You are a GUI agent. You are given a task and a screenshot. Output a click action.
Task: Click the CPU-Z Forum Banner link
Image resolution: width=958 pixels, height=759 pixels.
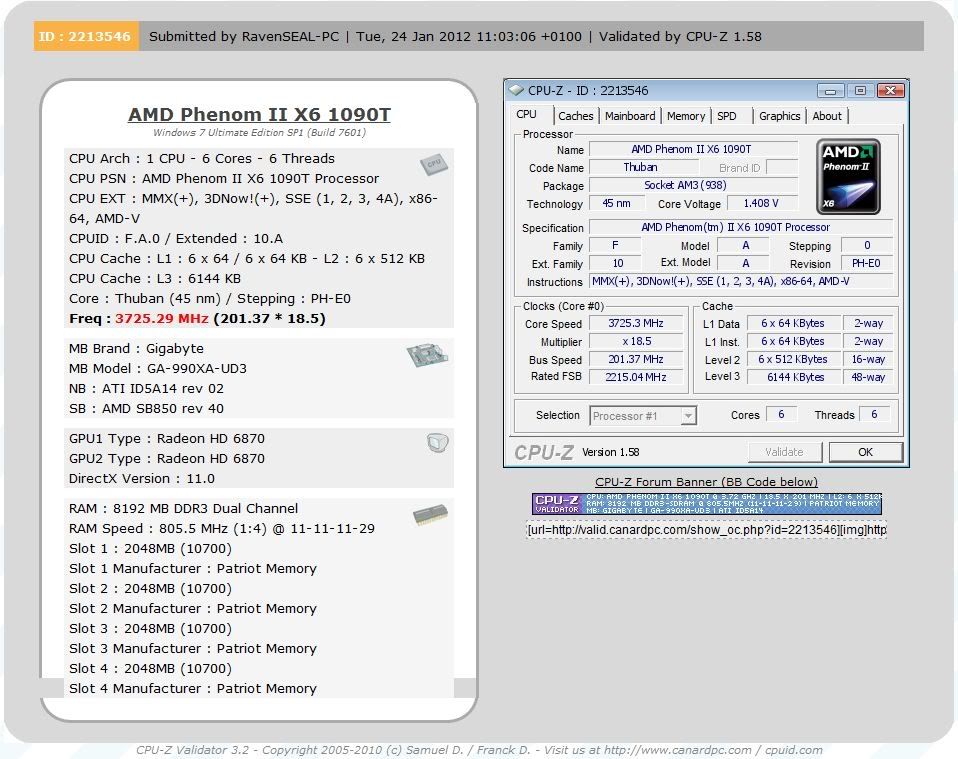(x=706, y=482)
